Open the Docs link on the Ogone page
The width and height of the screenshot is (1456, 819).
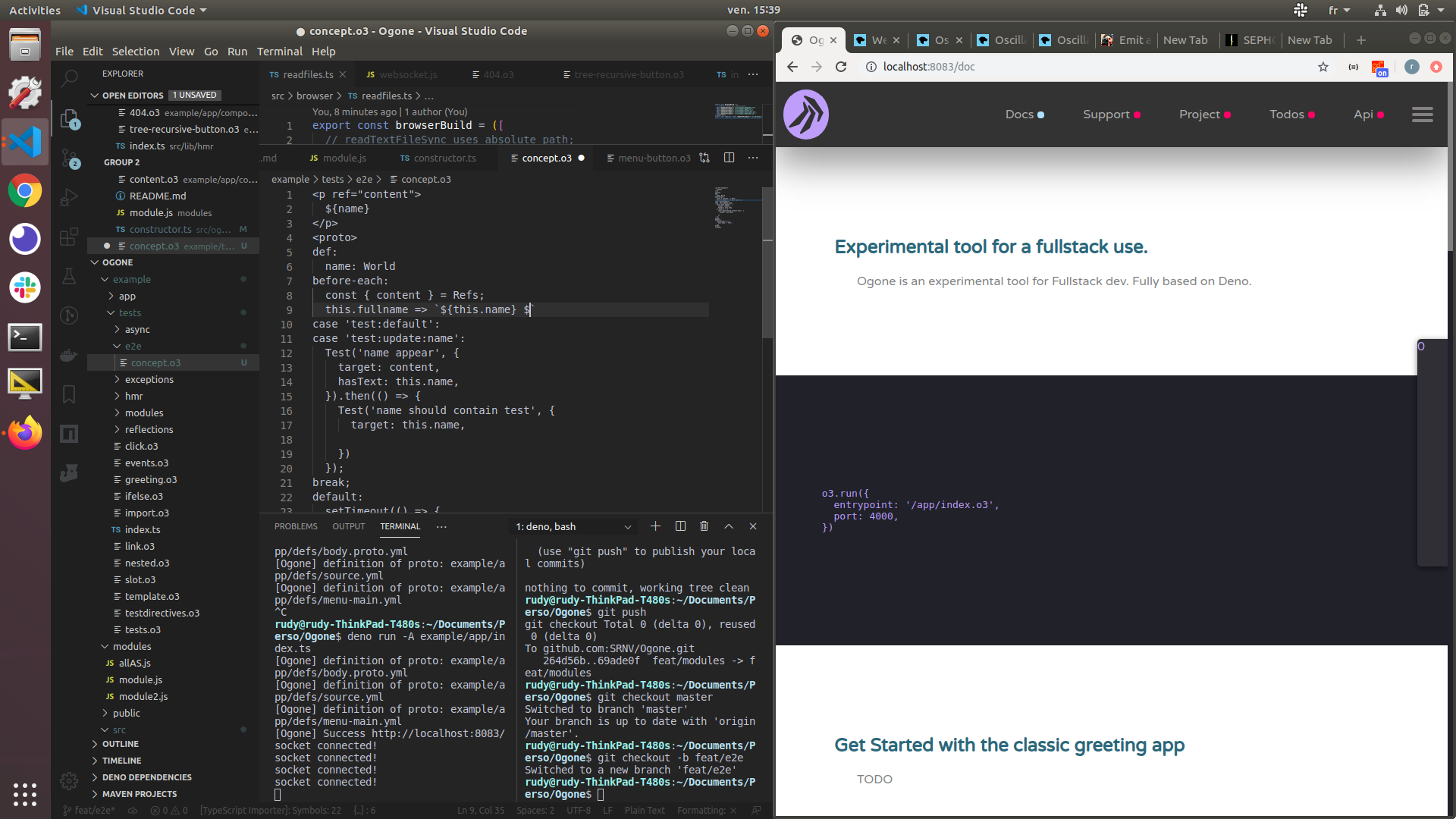[1020, 114]
